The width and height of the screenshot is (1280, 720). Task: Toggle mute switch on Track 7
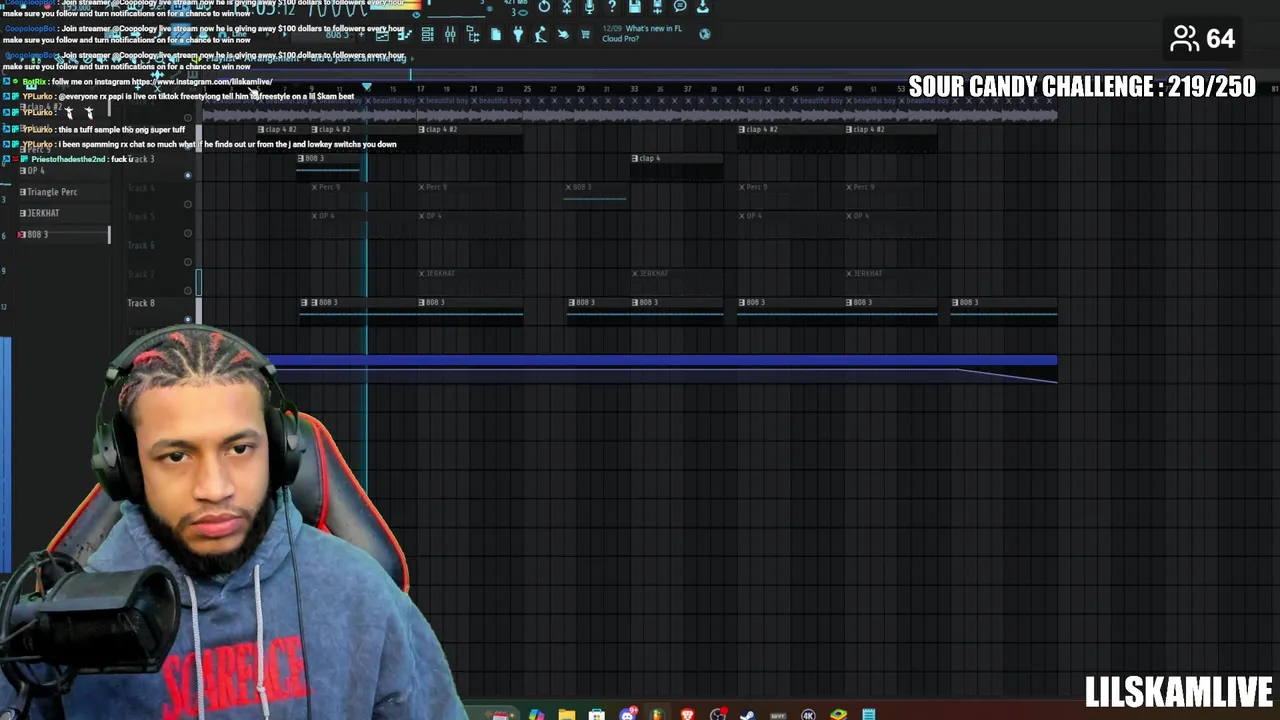(x=187, y=291)
